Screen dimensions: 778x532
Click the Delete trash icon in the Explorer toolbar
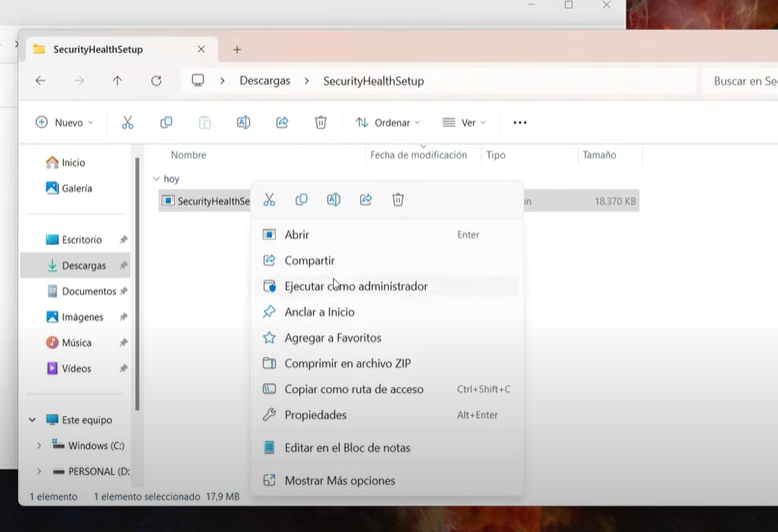coord(321,123)
